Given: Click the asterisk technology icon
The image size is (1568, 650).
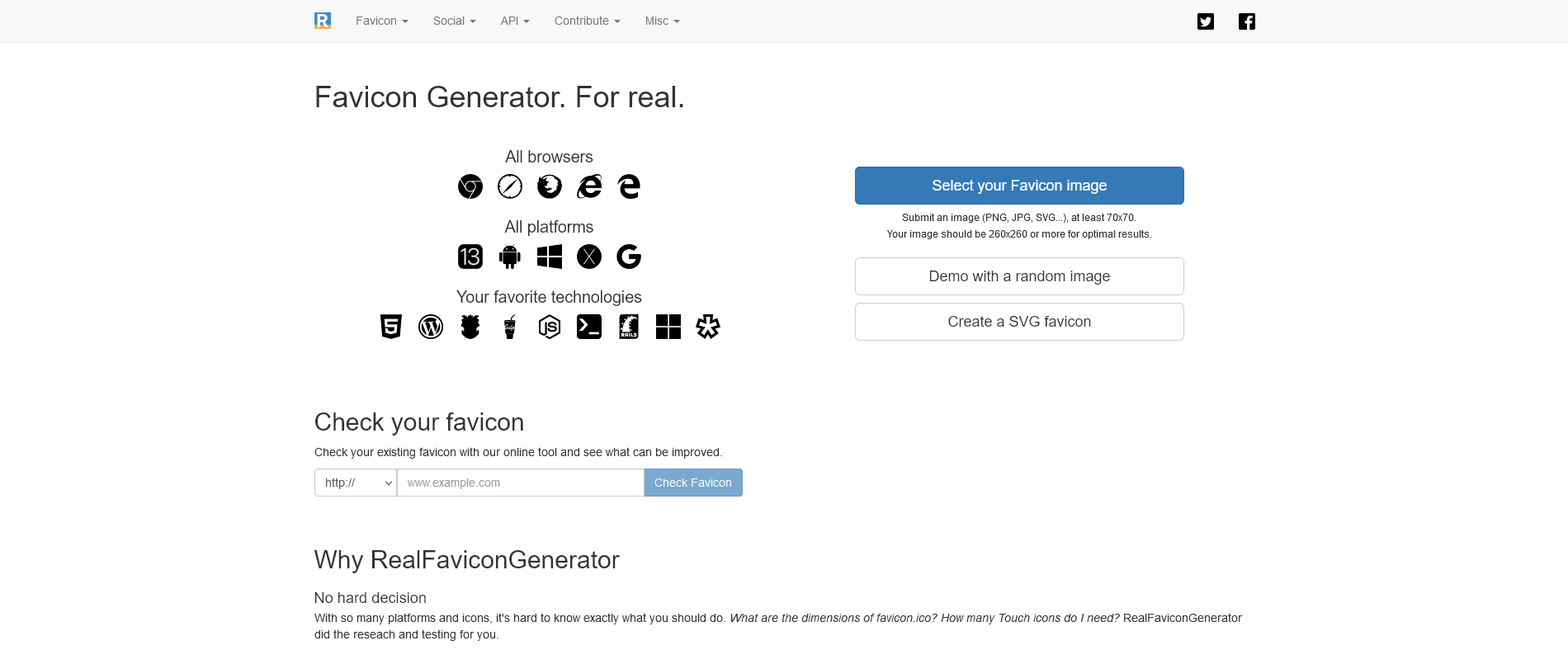Looking at the screenshot, I should (x=708, y=327).
